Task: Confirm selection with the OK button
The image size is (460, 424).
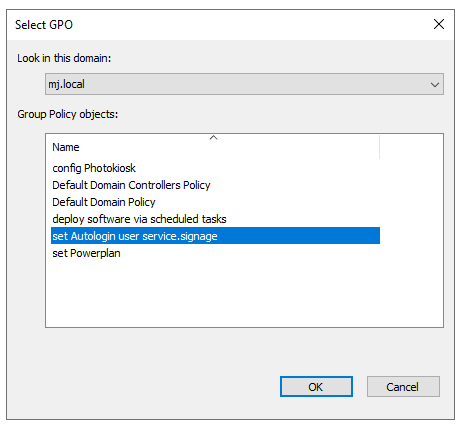Action: tap(316, 387)
